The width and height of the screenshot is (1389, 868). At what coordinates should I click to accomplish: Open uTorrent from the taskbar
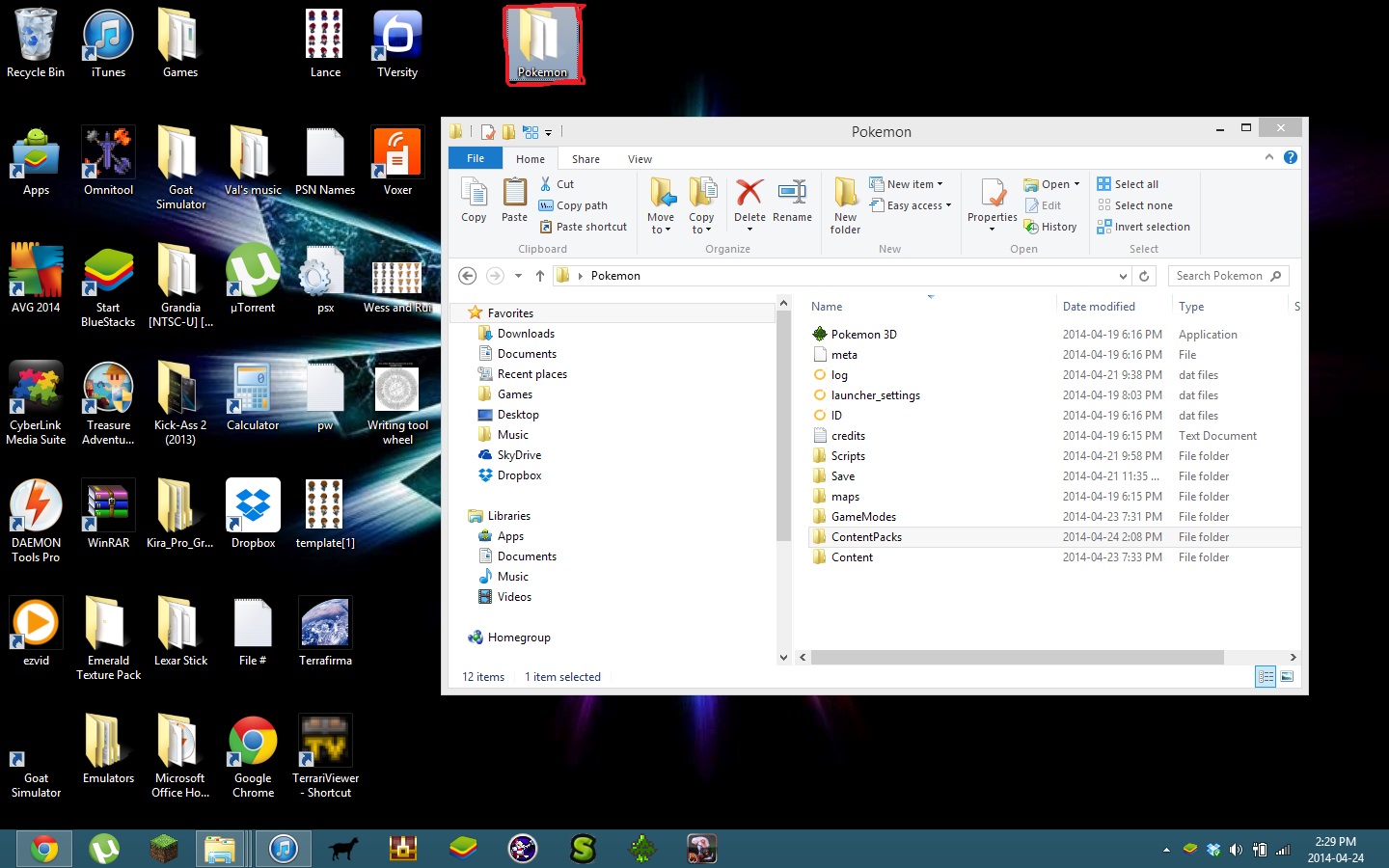coord(103,849)
